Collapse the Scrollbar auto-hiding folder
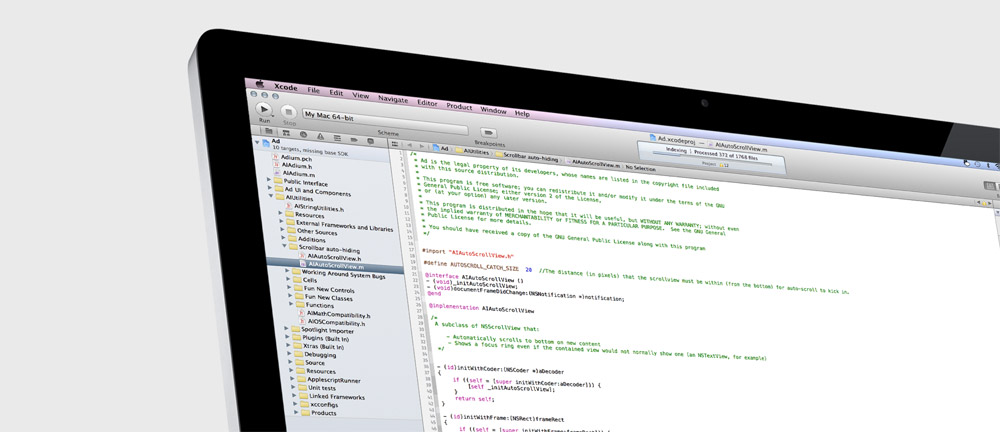Screen dimensions: 1000x432 pos(285,245)
